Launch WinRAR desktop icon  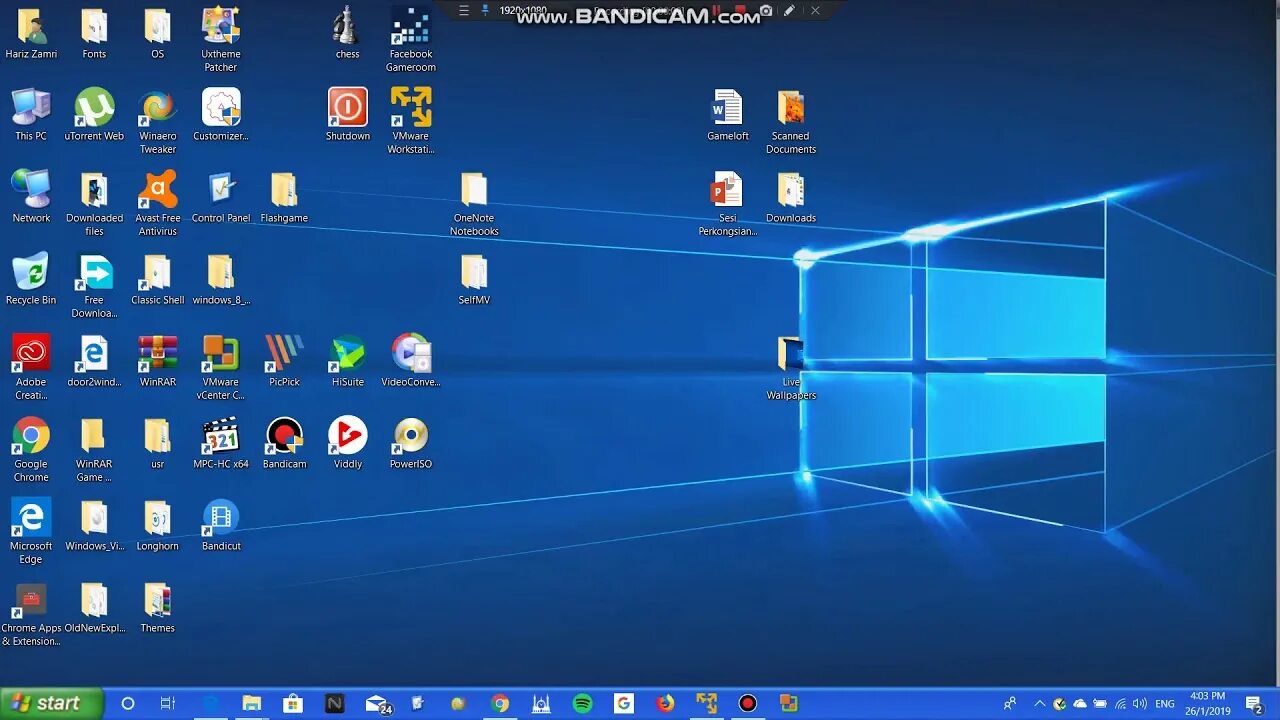[x=158, y=362]
